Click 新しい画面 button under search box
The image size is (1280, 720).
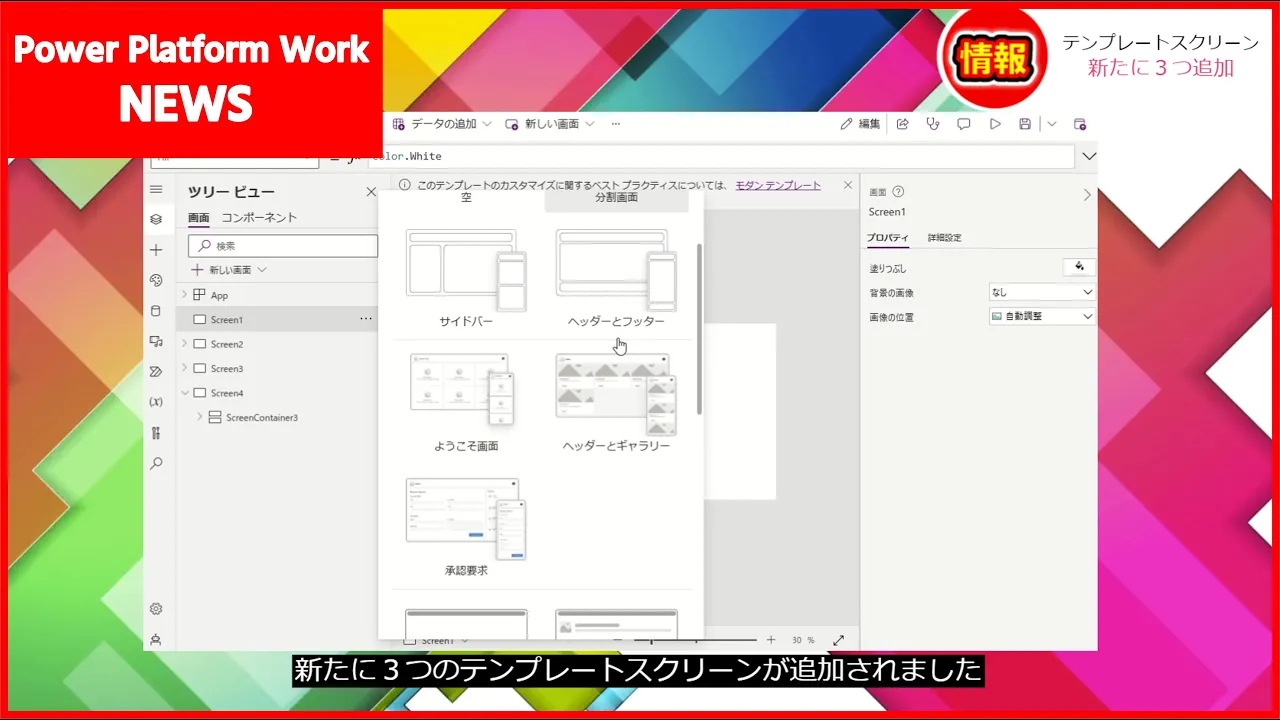tap(229, 270)
